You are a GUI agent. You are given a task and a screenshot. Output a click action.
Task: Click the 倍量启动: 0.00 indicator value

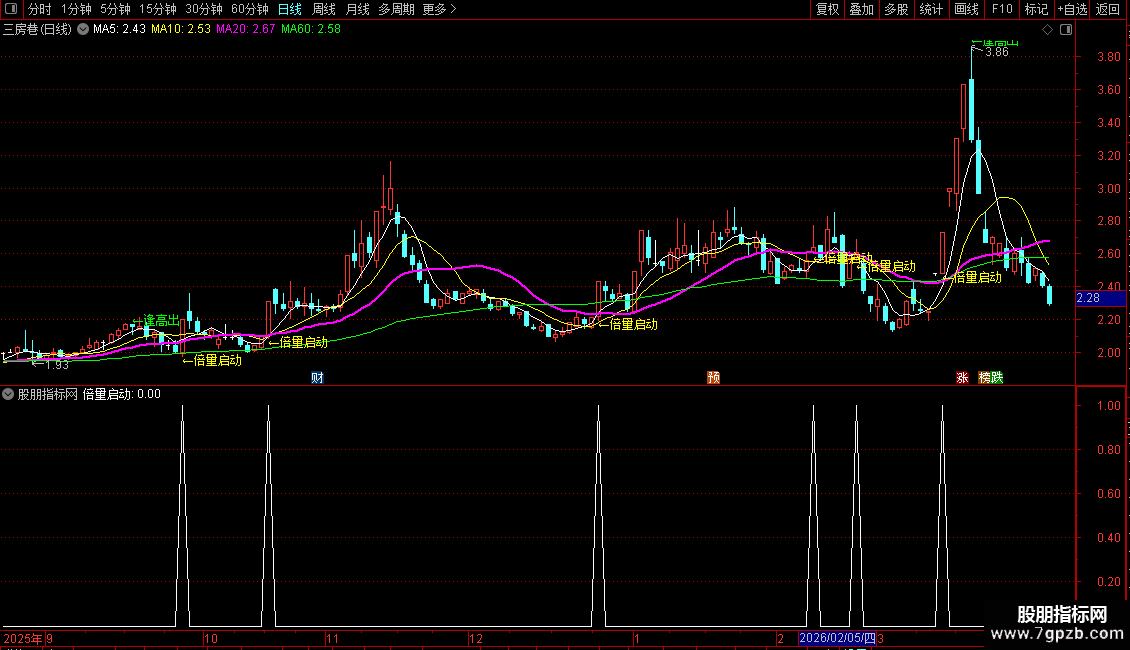click(122, 394)
